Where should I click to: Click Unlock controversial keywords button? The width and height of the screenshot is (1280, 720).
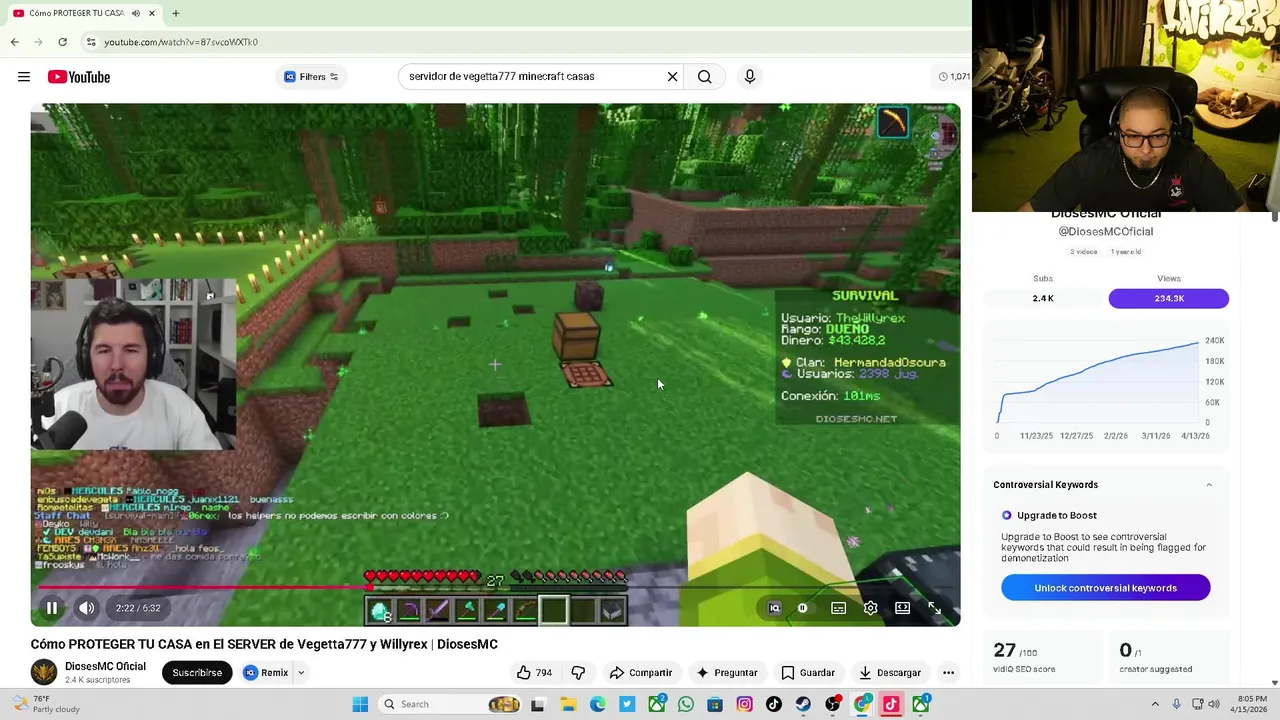[1105, 588]
